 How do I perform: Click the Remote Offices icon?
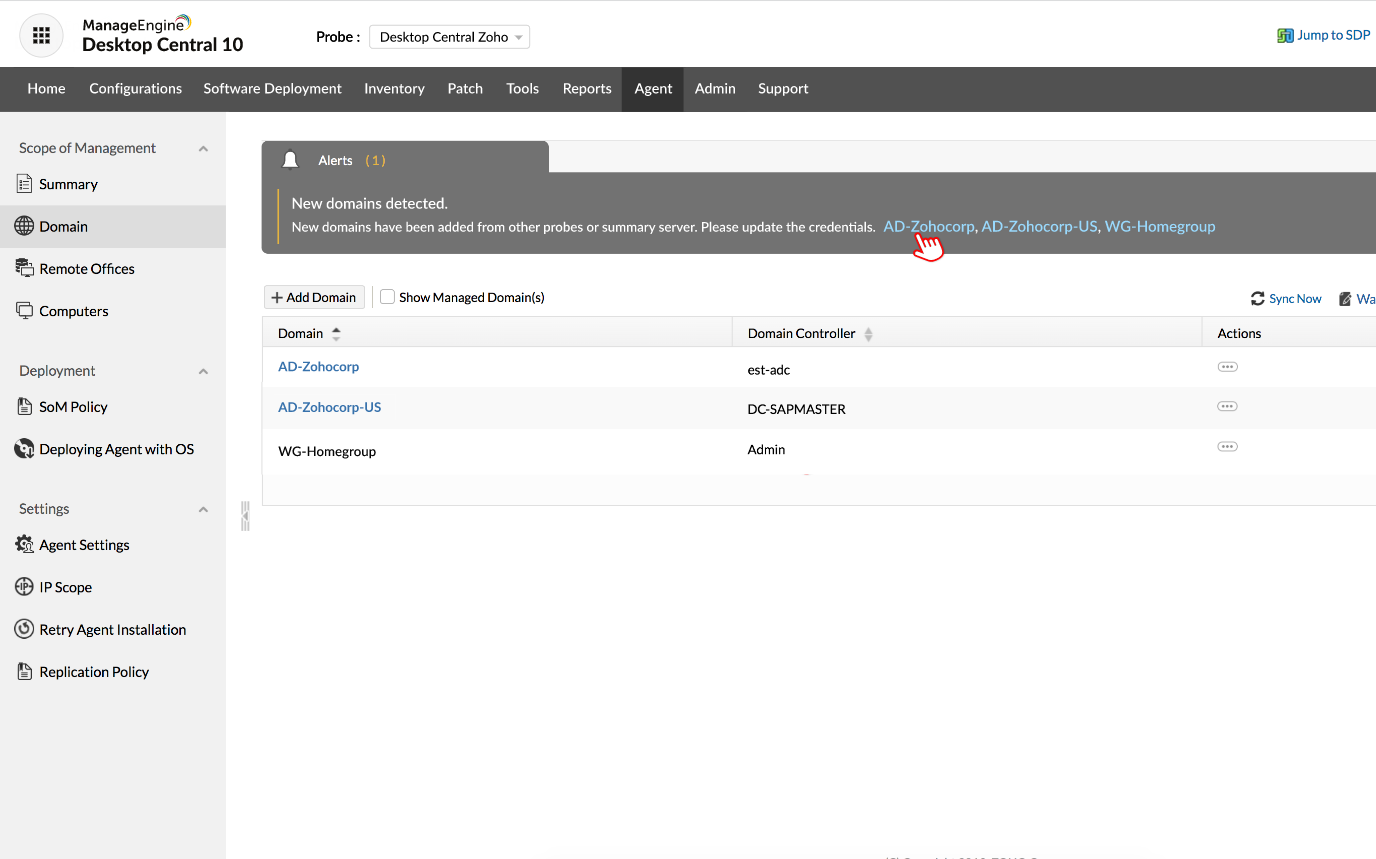(x=25, y=268)
